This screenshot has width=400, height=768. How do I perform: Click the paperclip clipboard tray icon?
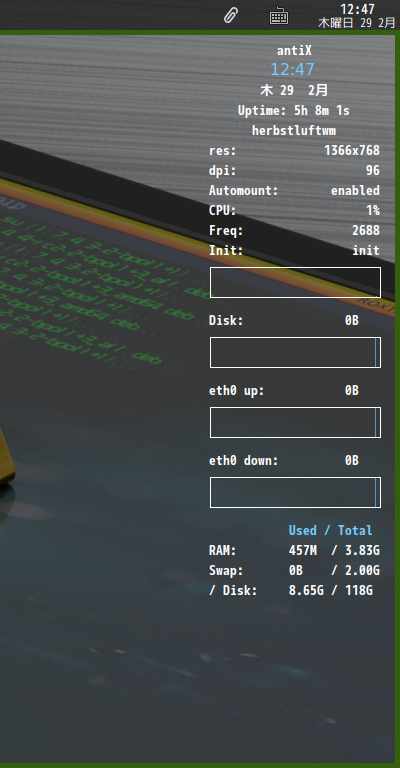pyautogui.click(x=231, y=16)
